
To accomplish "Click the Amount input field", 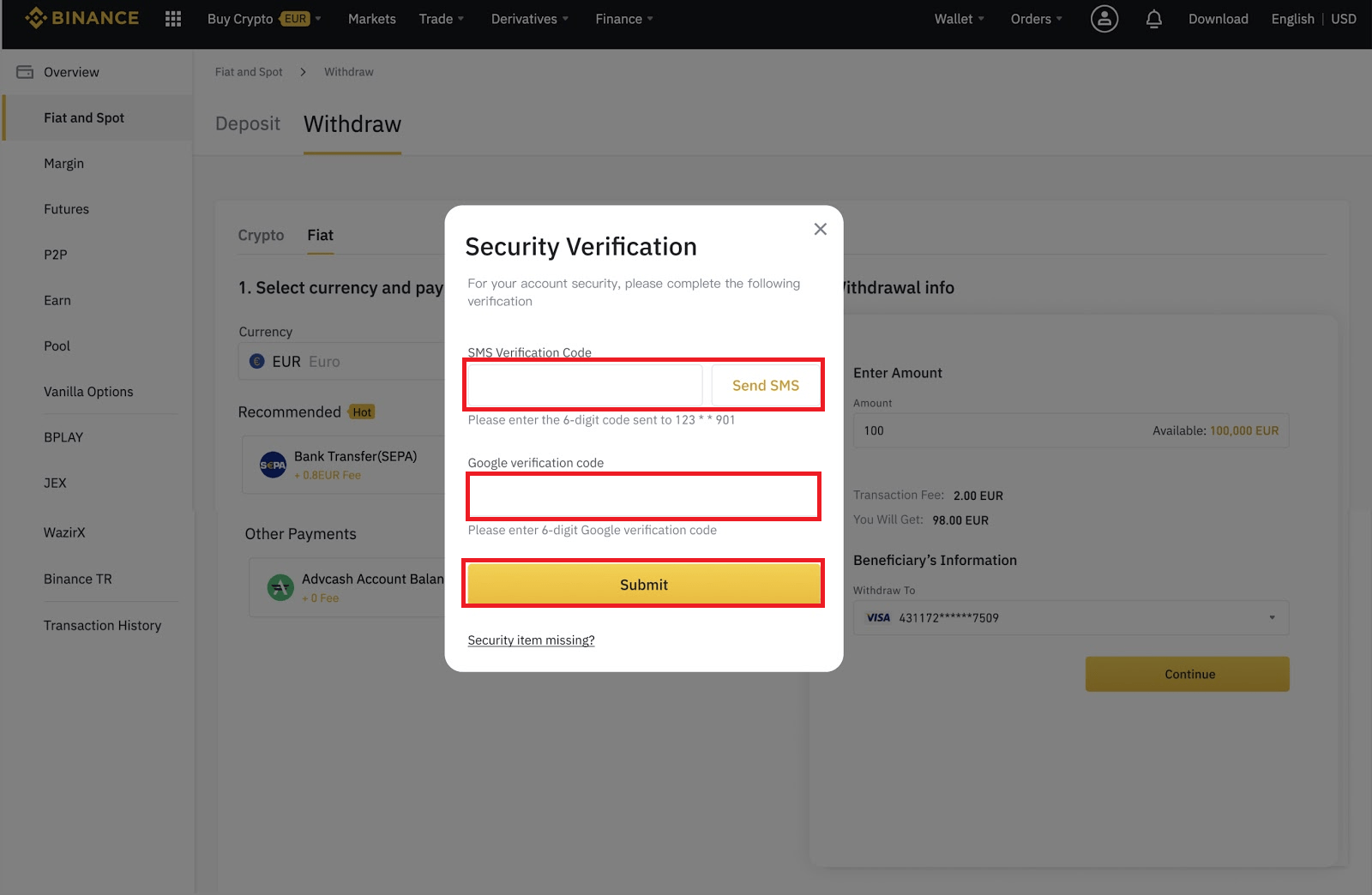I will click(x=1071, y=430).
